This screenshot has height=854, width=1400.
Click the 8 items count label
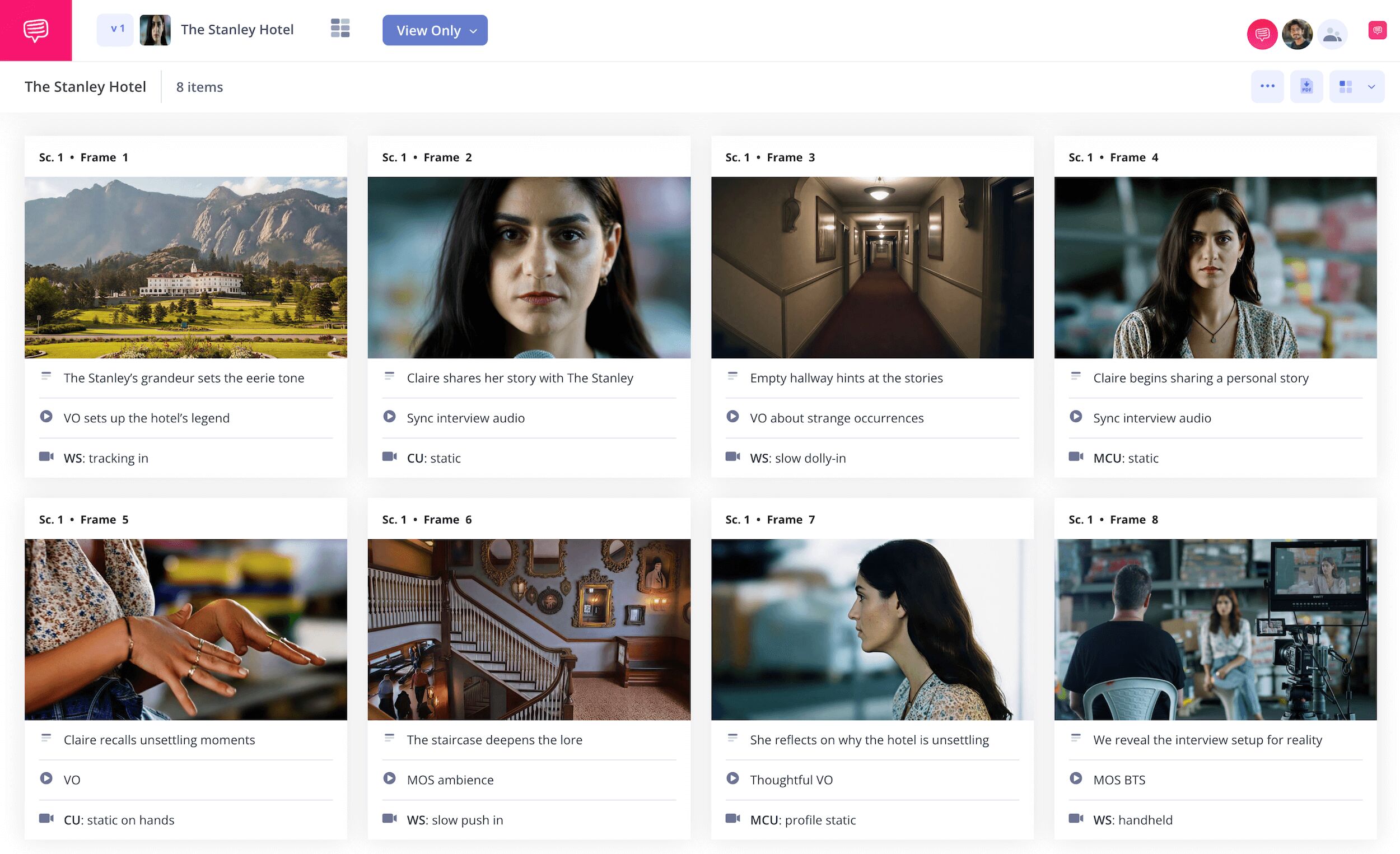[x=199, y=87]
